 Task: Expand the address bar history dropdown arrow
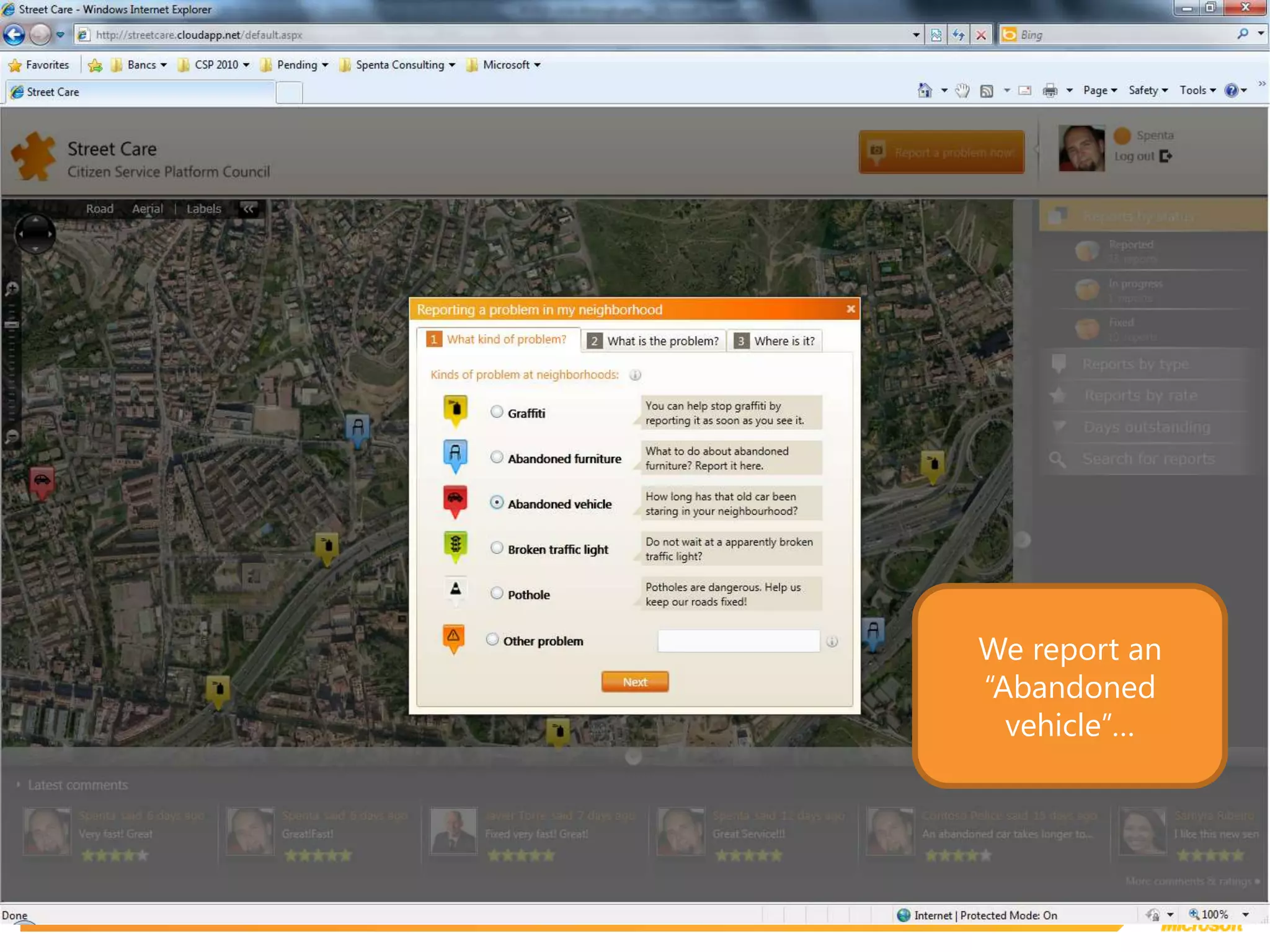tap(916, 35)
